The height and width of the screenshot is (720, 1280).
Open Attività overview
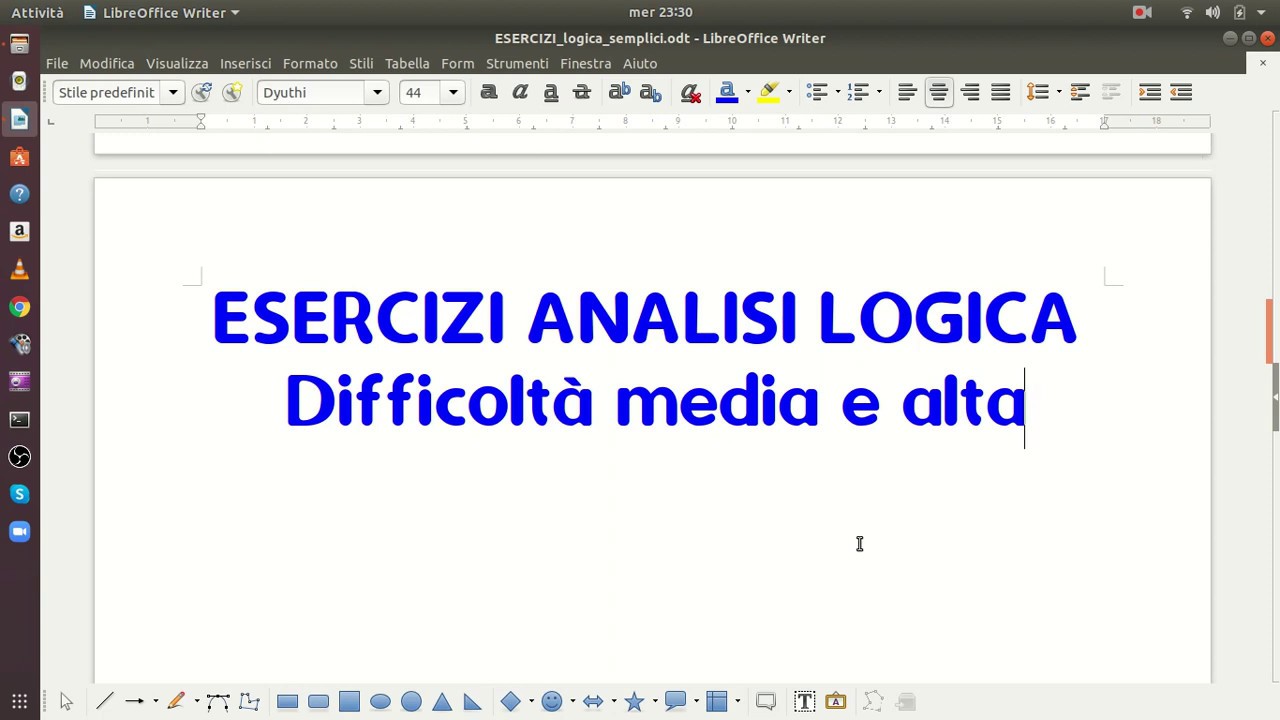[x=37, y=12]
